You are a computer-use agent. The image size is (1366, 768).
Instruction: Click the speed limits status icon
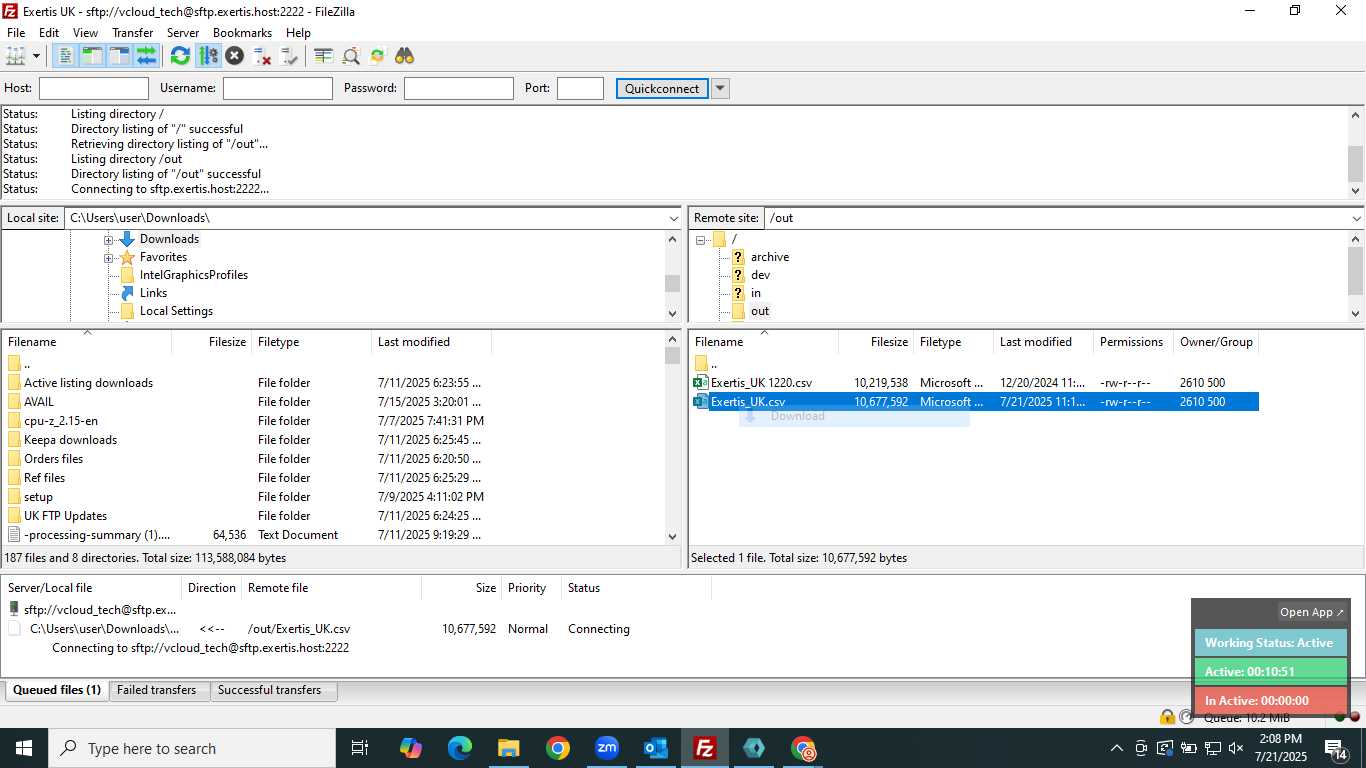tap(1186, 717)
